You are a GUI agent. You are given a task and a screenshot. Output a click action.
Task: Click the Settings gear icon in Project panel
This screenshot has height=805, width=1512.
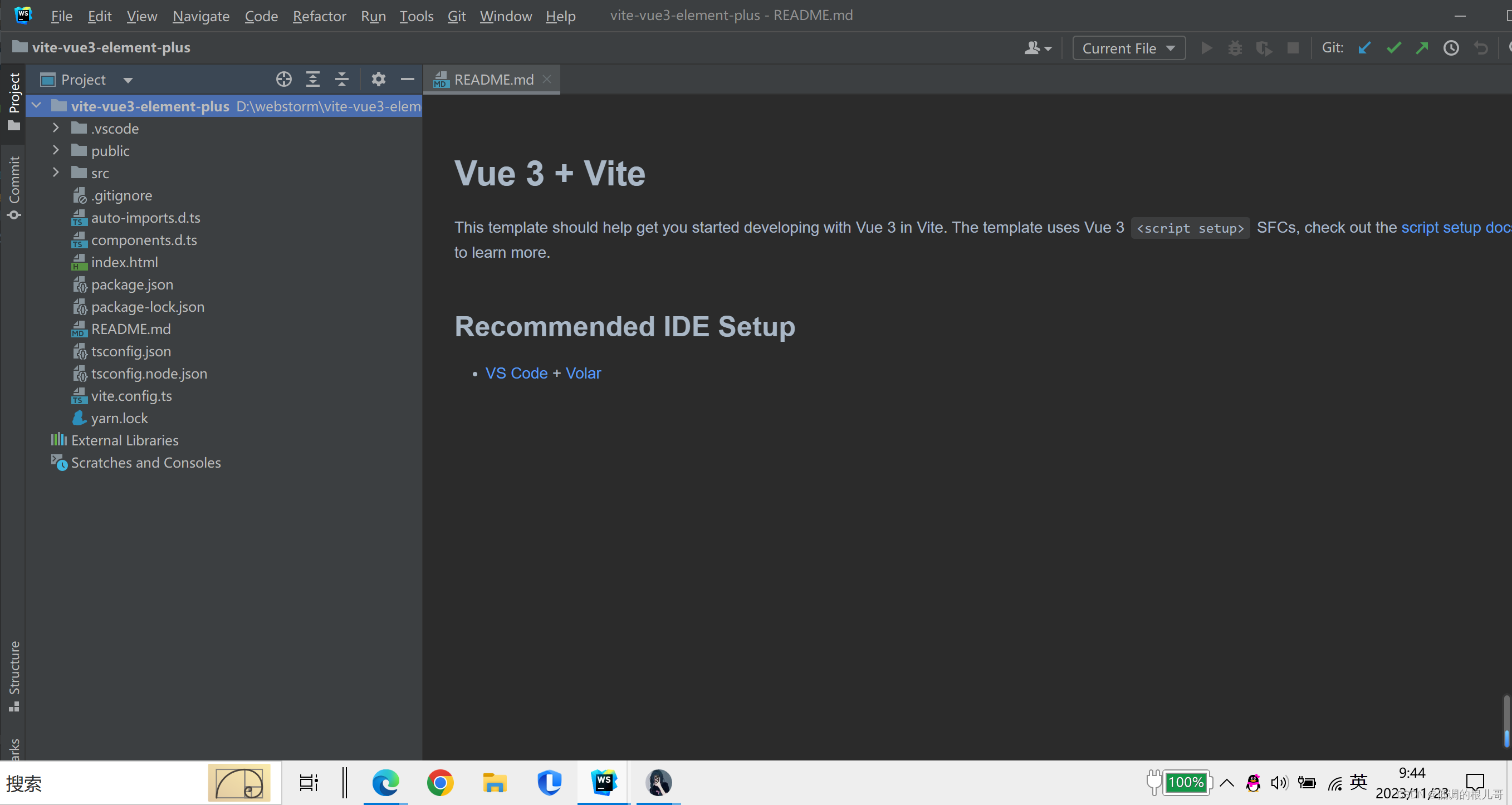pos(378,78)
